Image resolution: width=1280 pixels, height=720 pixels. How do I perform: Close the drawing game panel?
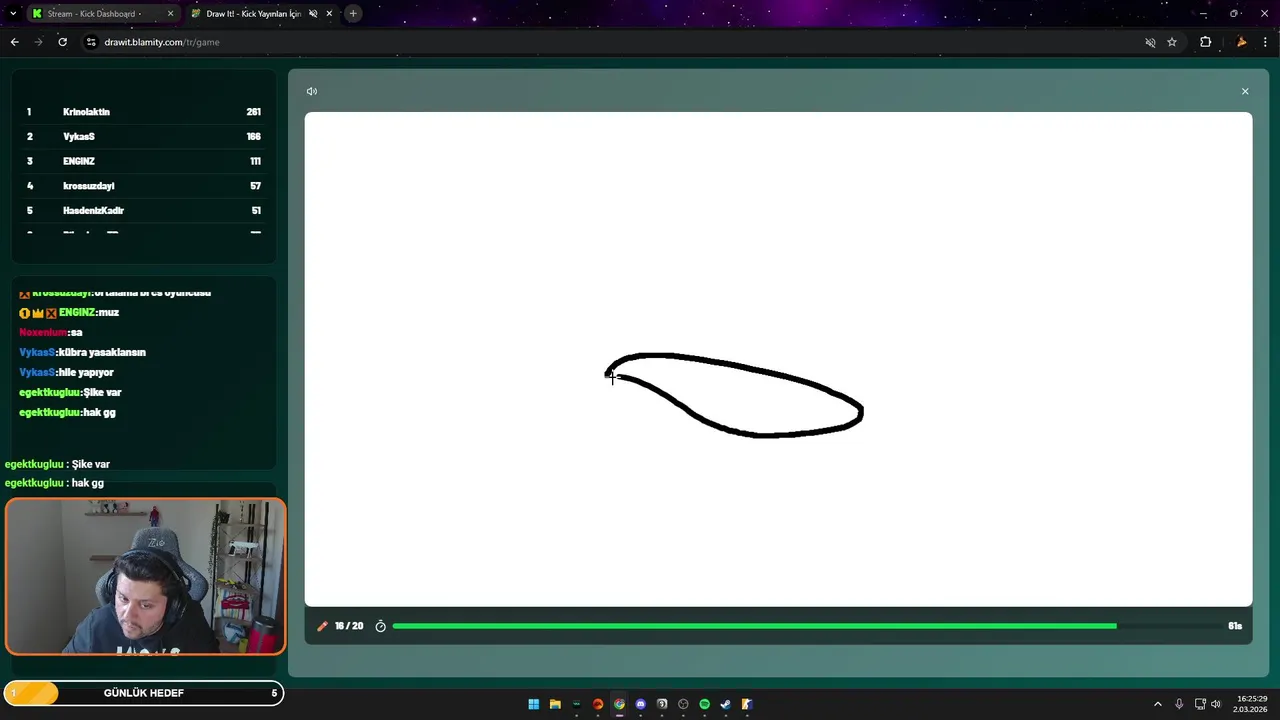pos(1245,91)
